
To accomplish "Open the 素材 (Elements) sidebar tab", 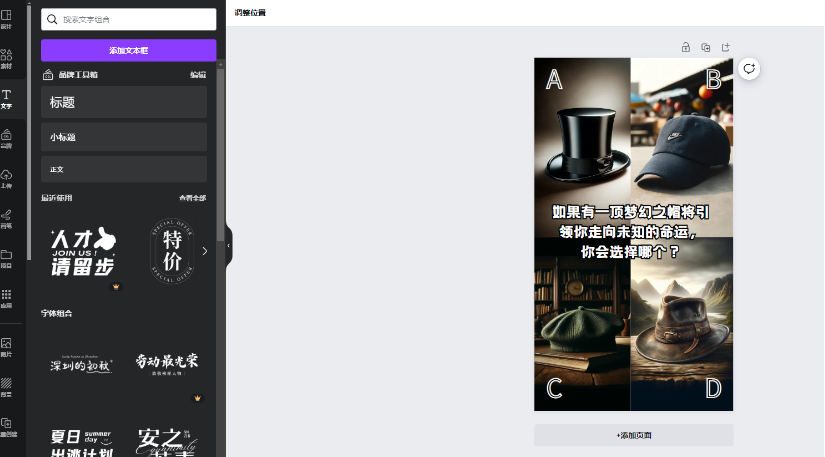I will 6,59.
